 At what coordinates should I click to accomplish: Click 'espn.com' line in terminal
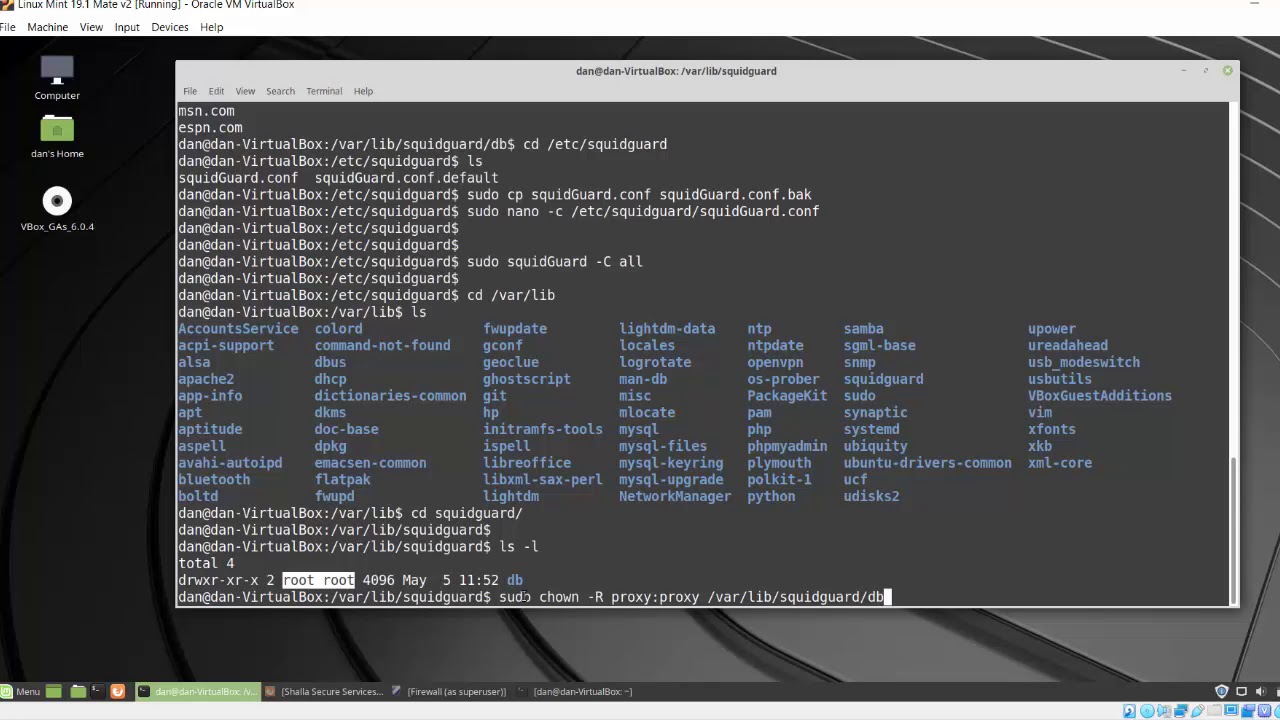(210, 128)
